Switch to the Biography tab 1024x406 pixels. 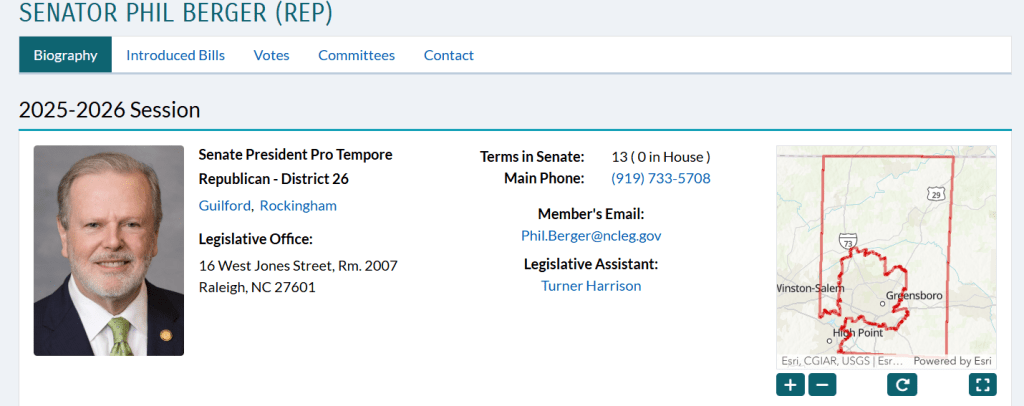65,55
